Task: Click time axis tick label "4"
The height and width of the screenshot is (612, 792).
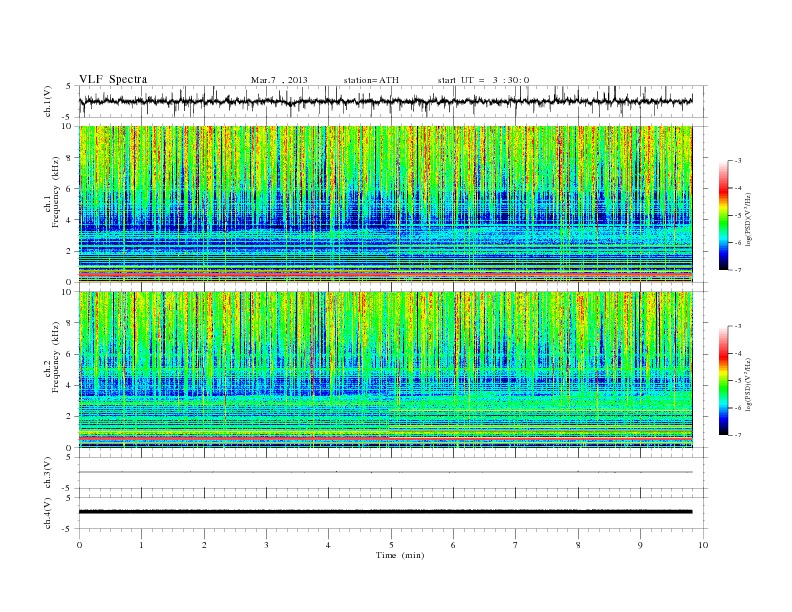Action: click(x=328, y=545)
